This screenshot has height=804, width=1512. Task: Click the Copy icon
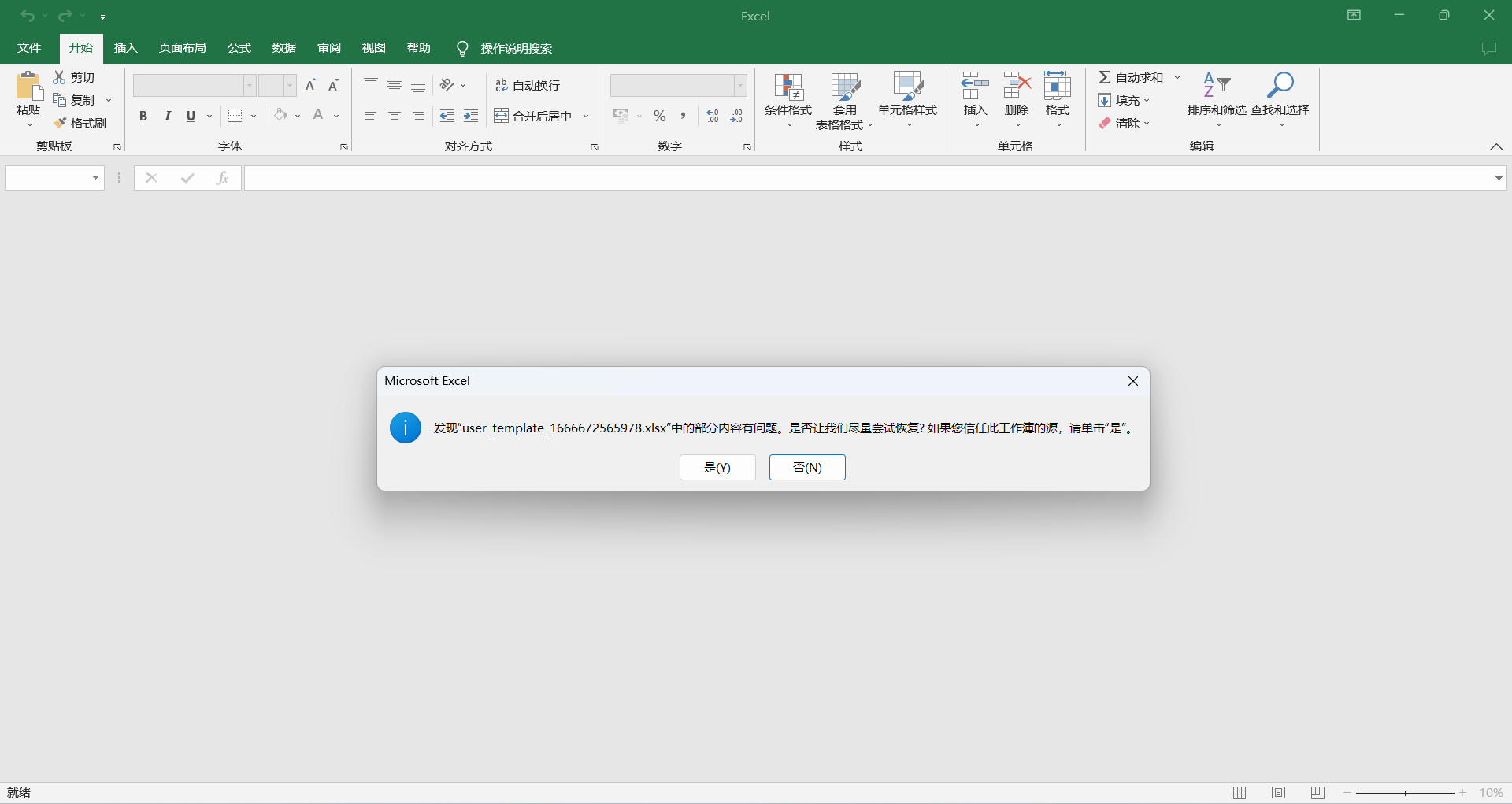[59, 100]
